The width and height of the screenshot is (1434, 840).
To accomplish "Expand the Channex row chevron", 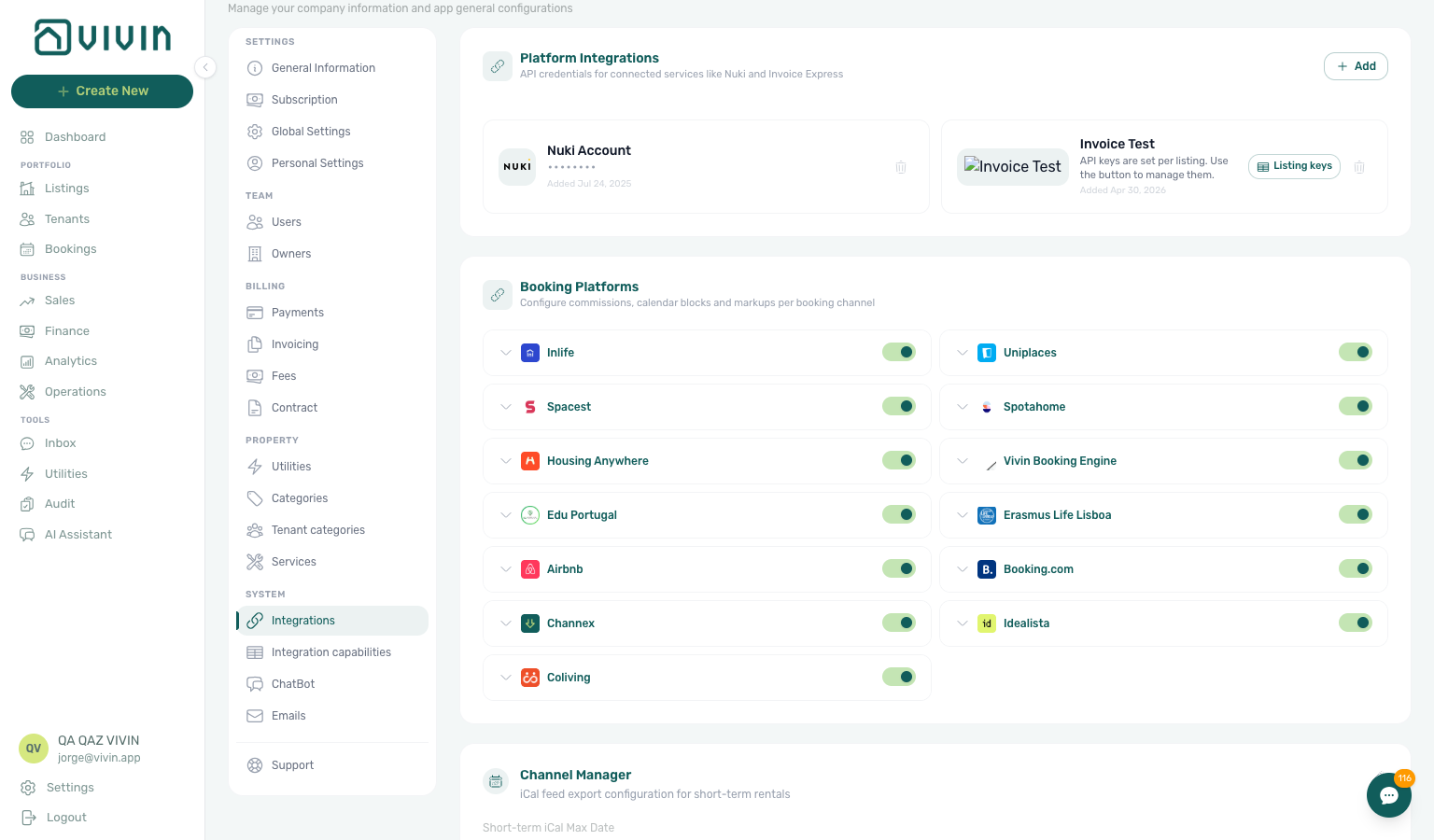I will [505, 623].
